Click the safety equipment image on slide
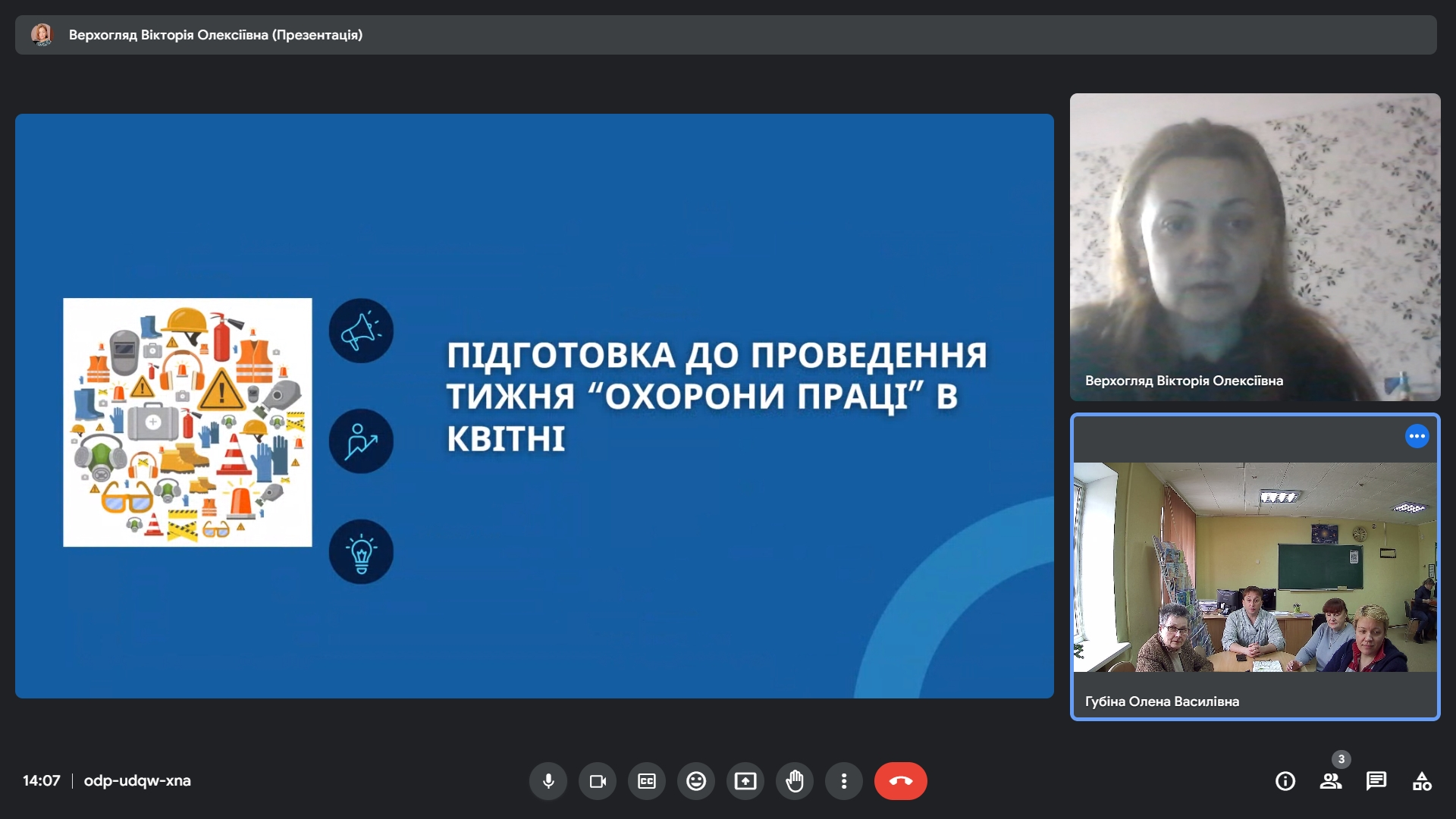This screenshot has height=819, width=1456. coord(187,422)
